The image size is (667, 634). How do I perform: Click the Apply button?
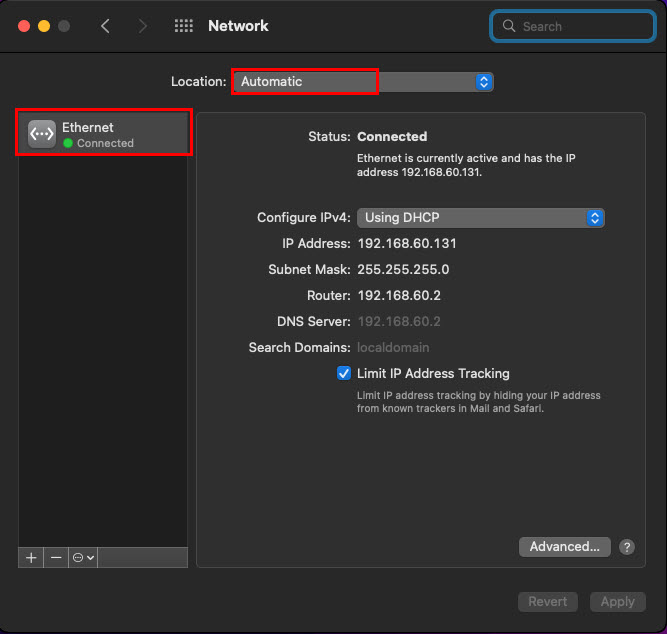pyautogui.click(x=618, y=602)
